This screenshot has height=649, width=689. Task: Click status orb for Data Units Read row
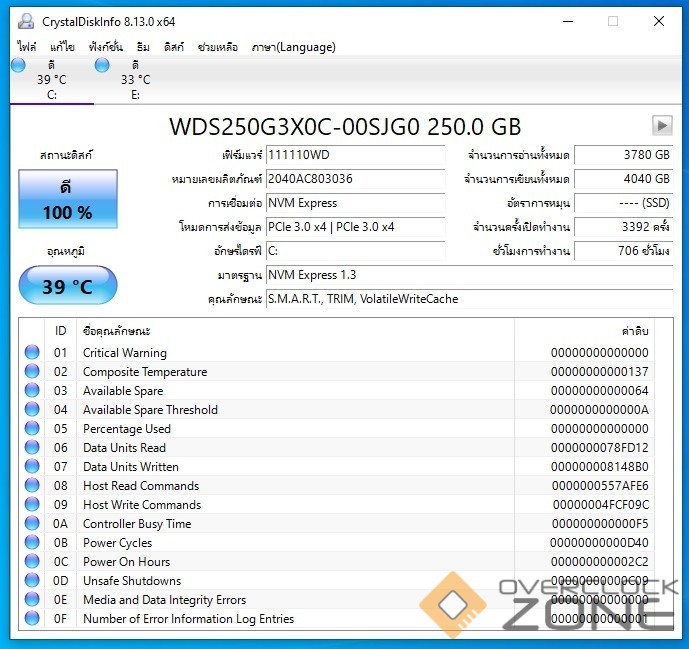click(x=32, y=447)
